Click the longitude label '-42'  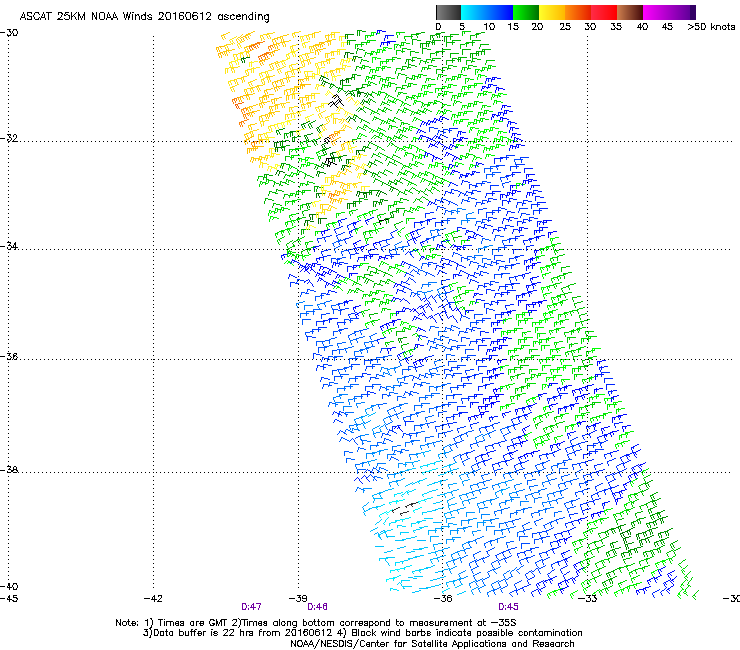pos(153,599)
